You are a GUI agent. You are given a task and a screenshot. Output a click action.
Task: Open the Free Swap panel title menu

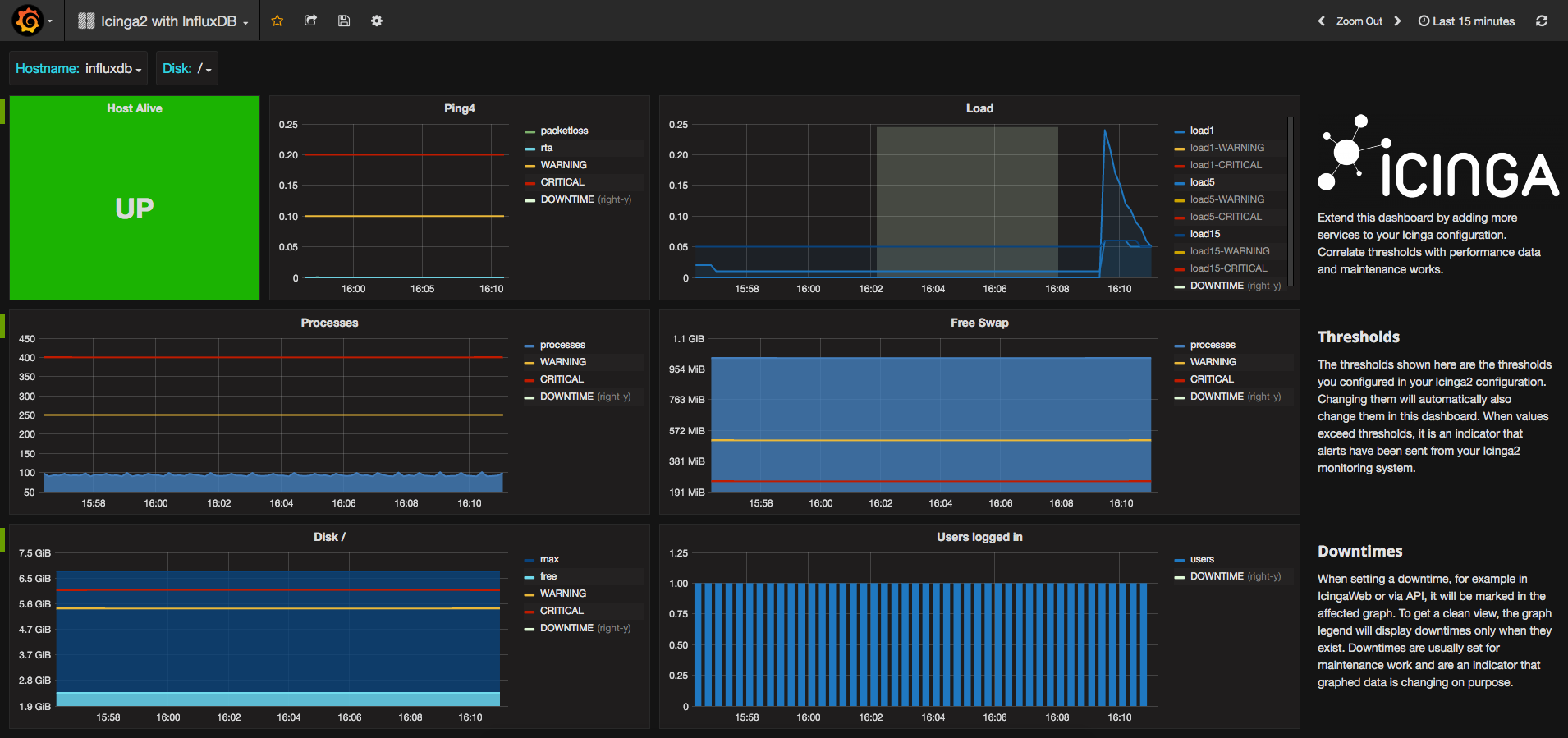click(979, 323)
